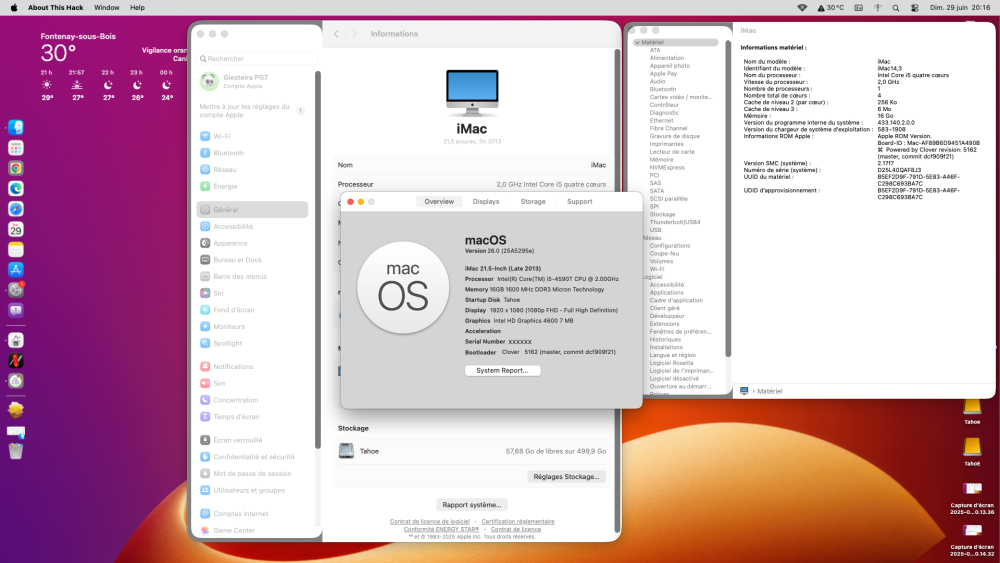Open App Store from the Dock
Screen dimensions: 1000x563
click(x=16, y=270)
